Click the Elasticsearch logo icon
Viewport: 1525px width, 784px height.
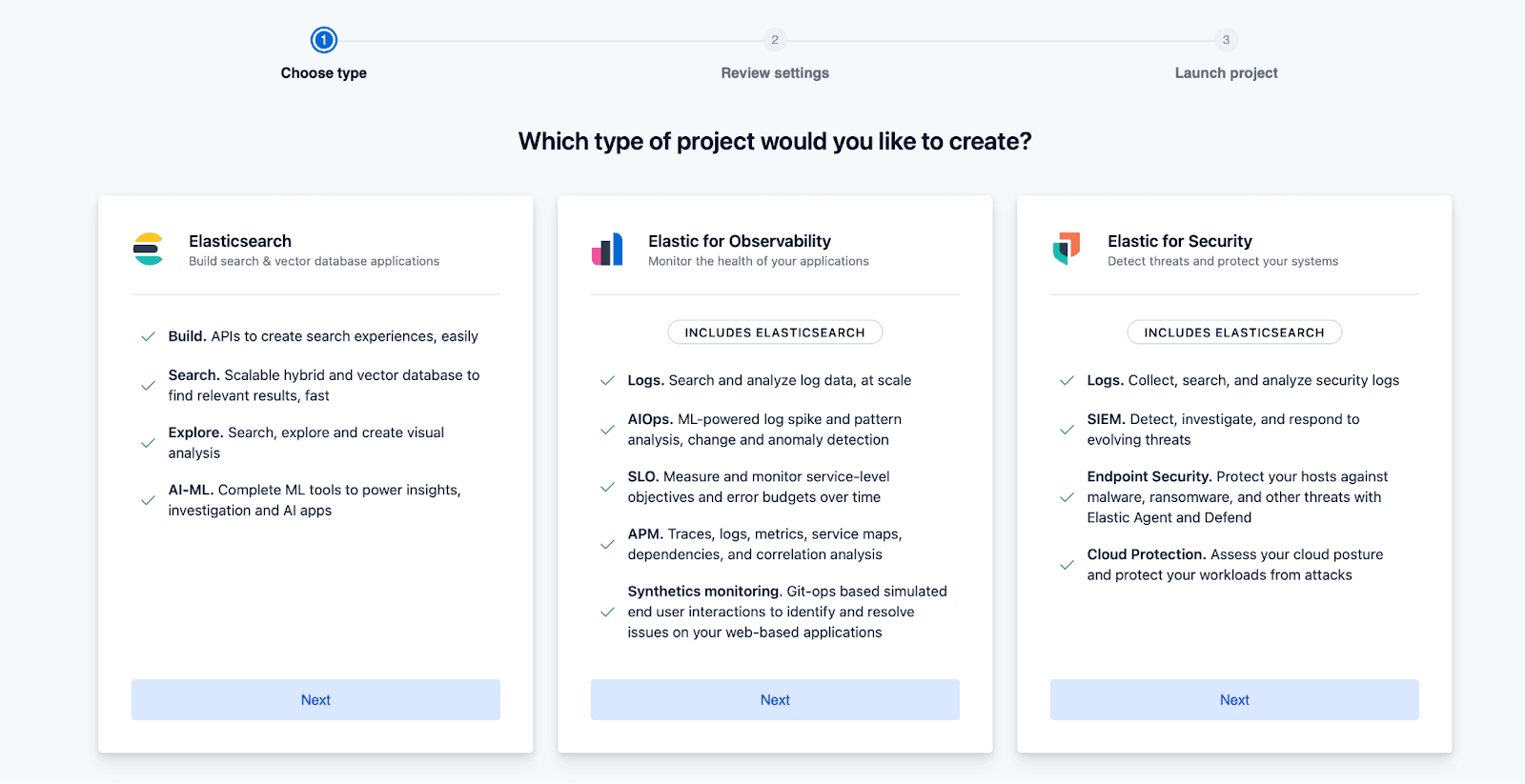click(x=148, y=250)
